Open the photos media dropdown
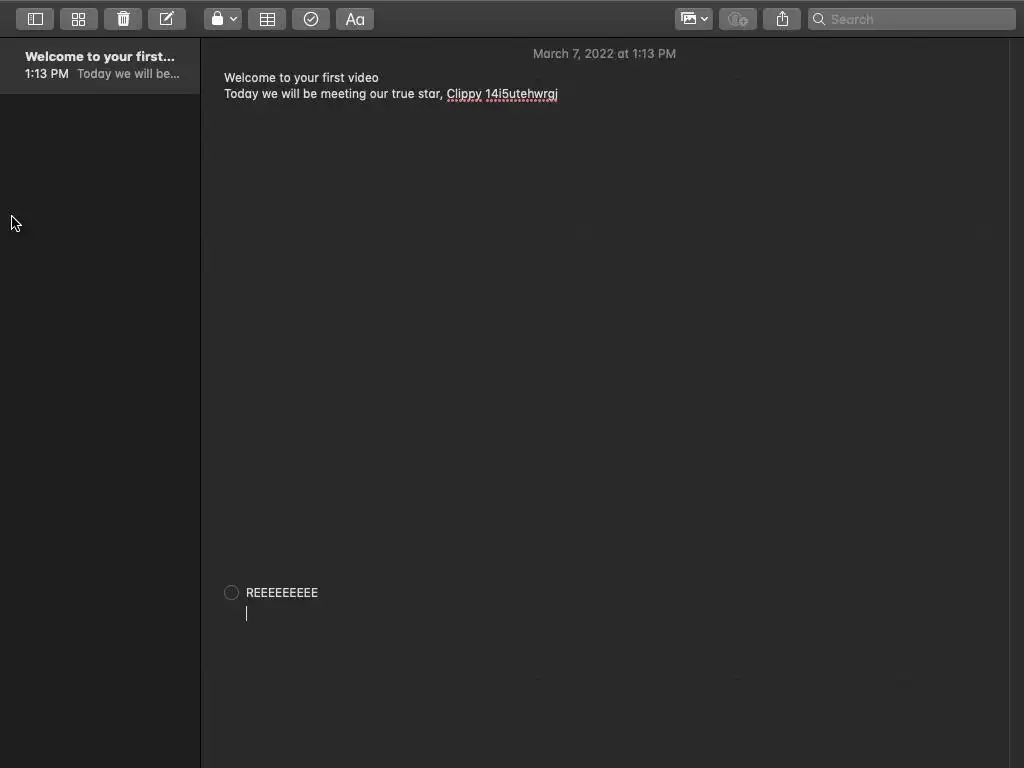The image size is (1024, 768). pos(694,19)
